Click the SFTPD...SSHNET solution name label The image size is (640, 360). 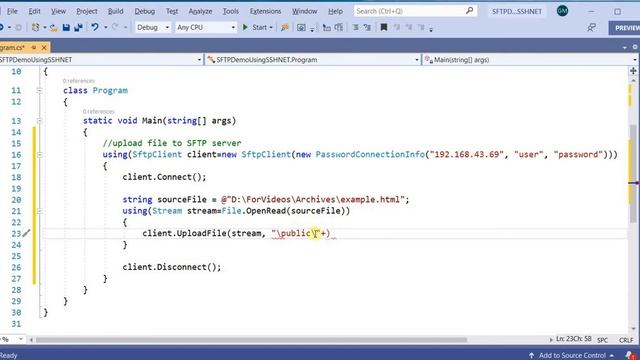pyautogui.click(x=516, y=11)
